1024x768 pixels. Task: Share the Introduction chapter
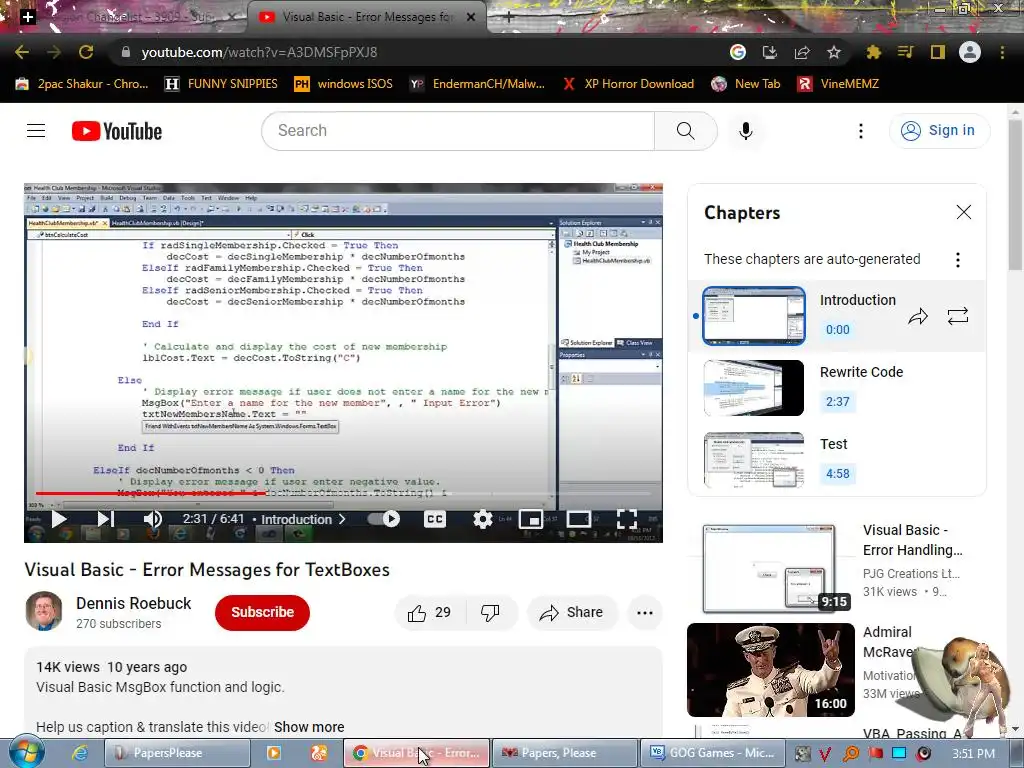918,317
